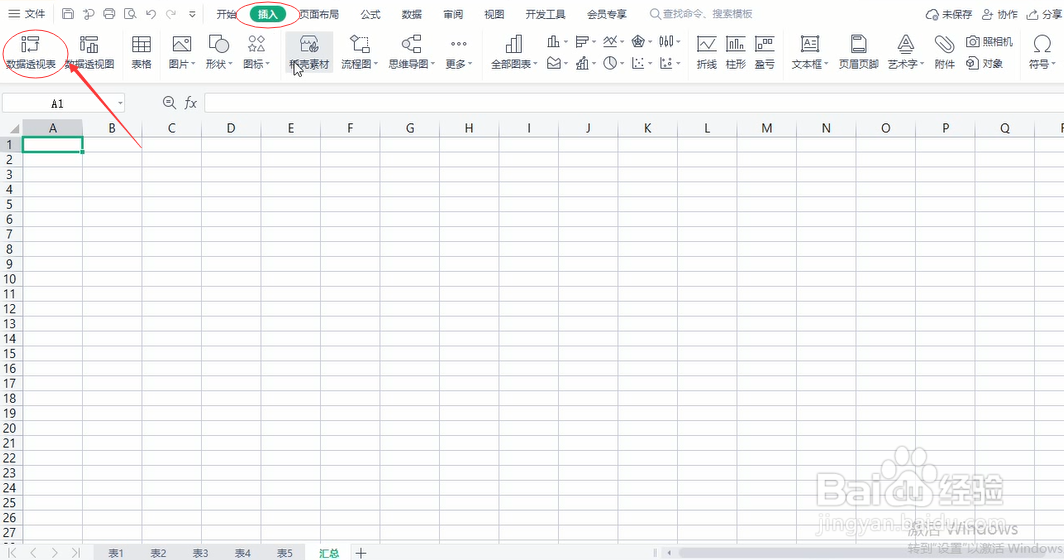Switch to the 审阅 (Review) tab

pyautogui.click(x=453, y=14)
